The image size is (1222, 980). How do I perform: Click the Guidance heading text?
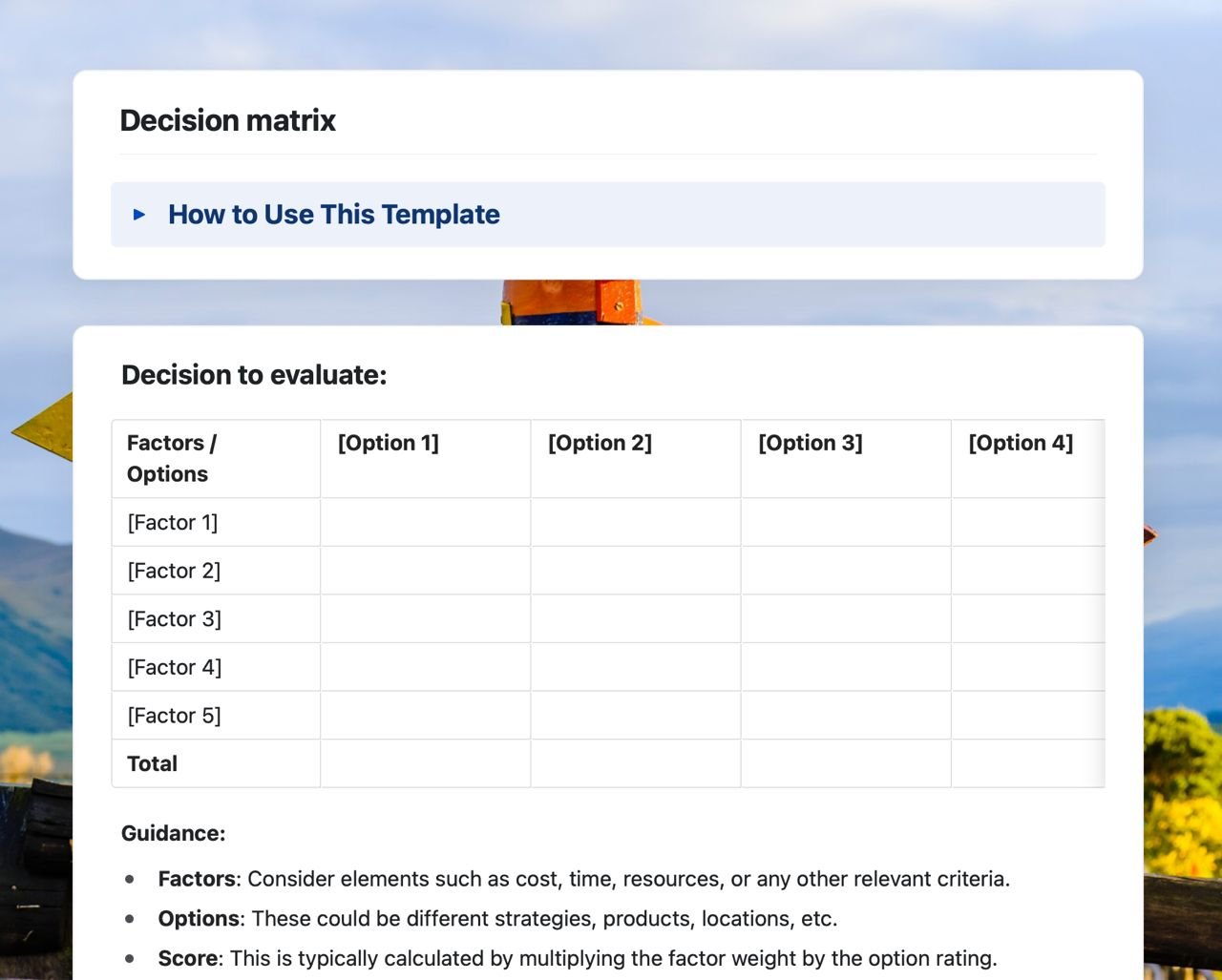173,833
